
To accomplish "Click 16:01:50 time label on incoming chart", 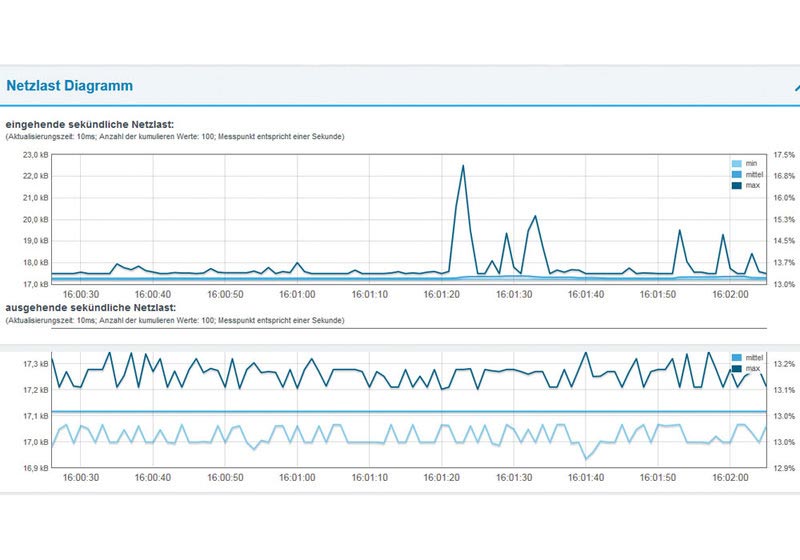I will click(658, 294).
